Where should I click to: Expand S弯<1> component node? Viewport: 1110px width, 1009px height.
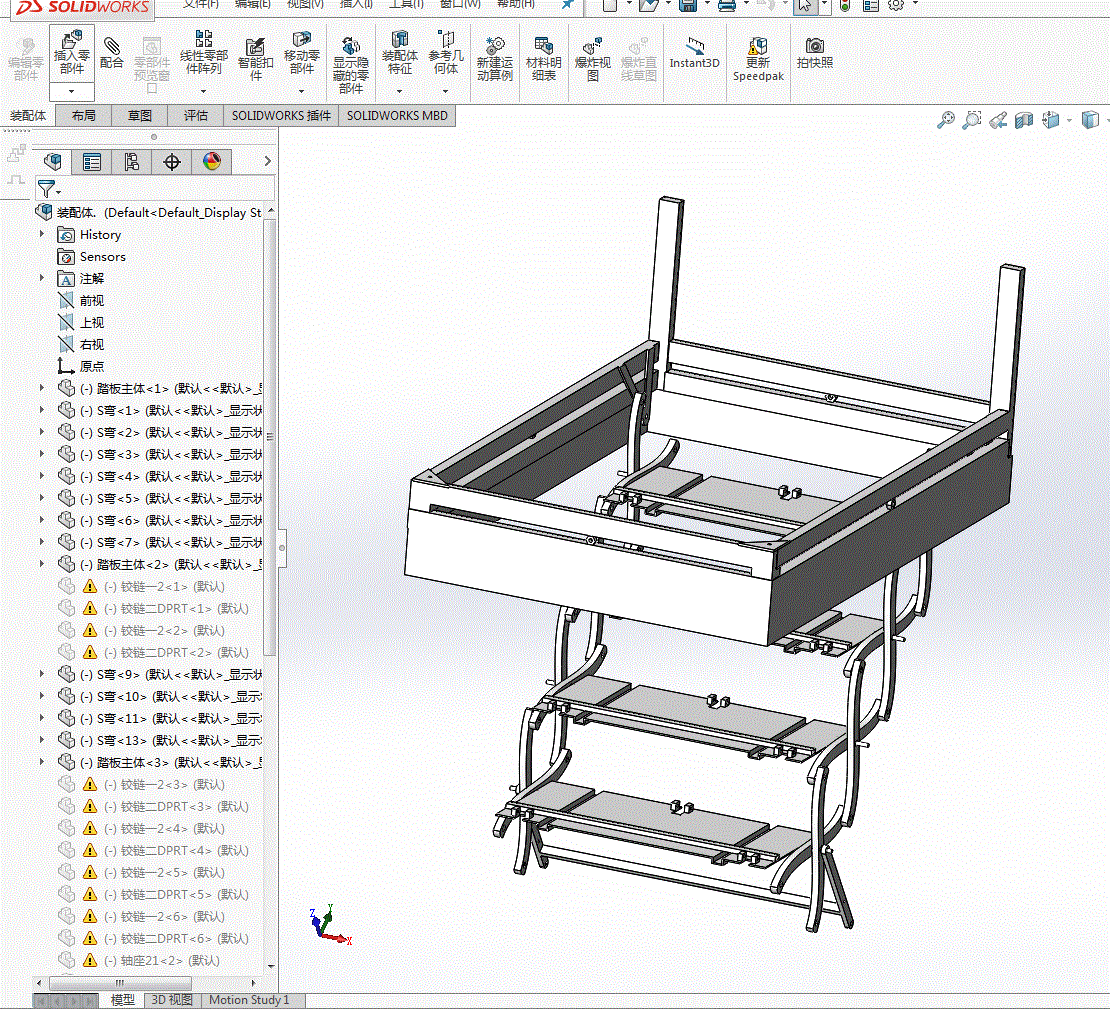[x=42, y=409]
